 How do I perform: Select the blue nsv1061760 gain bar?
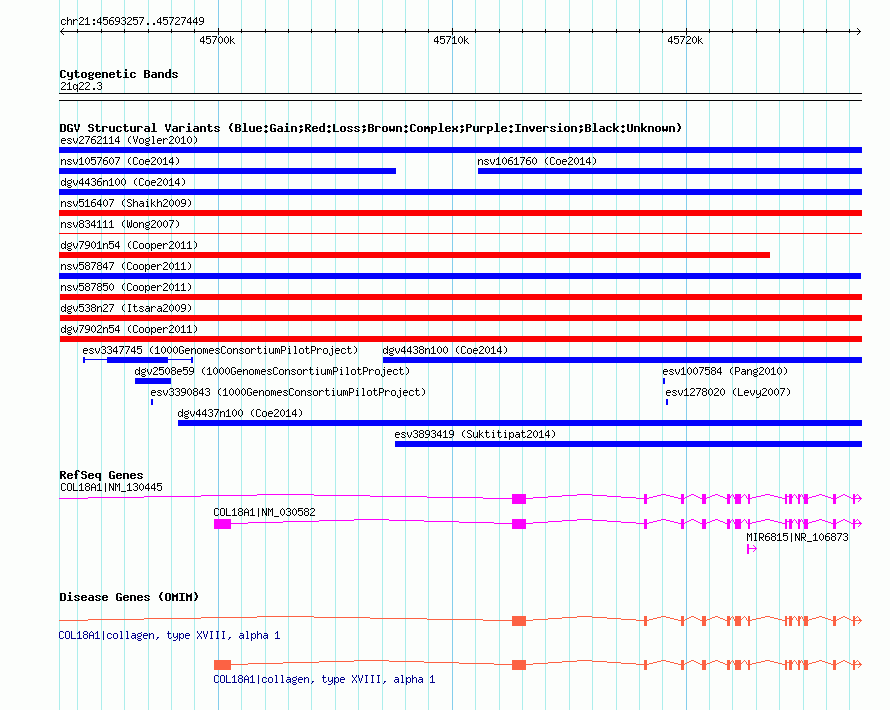[670, 171]
